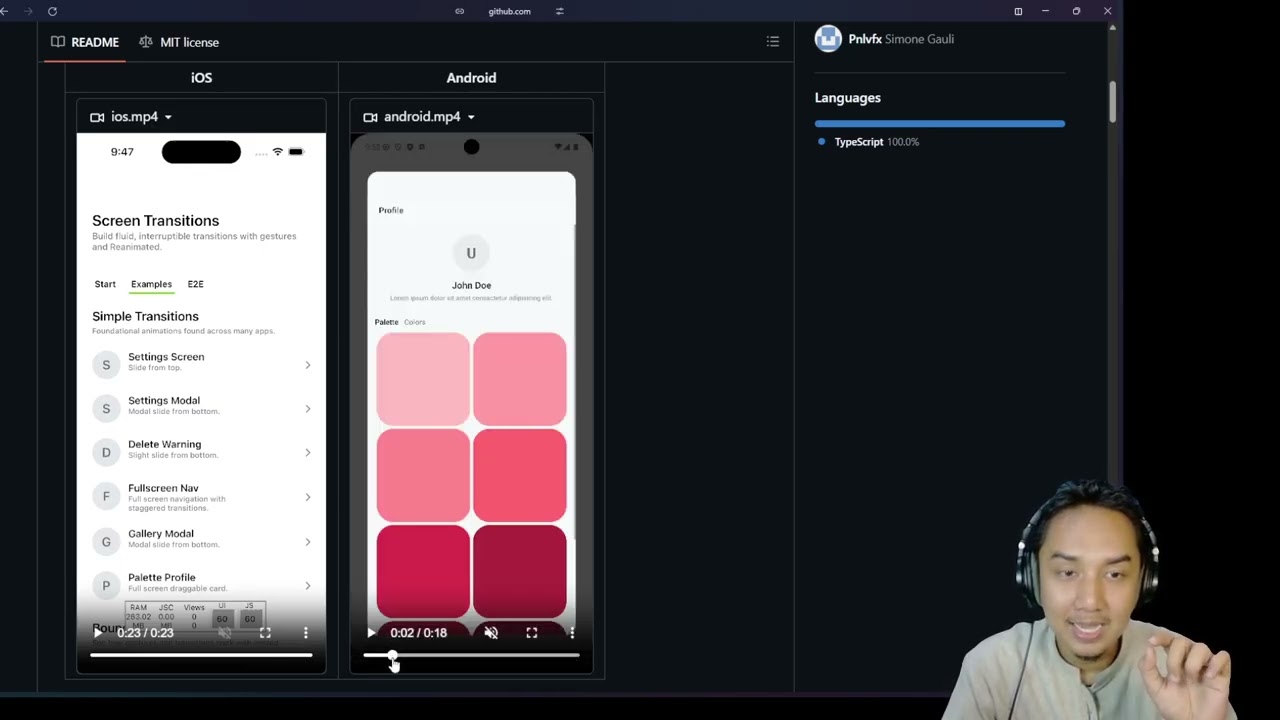Click the F avatar for Fullscreen Nav
Image resolution: width=1280 pixels, height=720 pixels.
(x=106, y=497)
